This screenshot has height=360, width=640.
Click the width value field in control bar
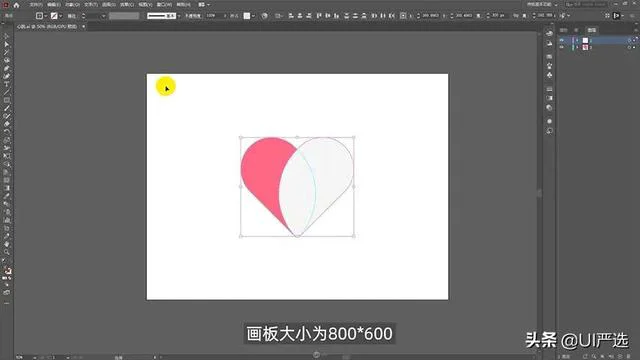click(498, 16)
